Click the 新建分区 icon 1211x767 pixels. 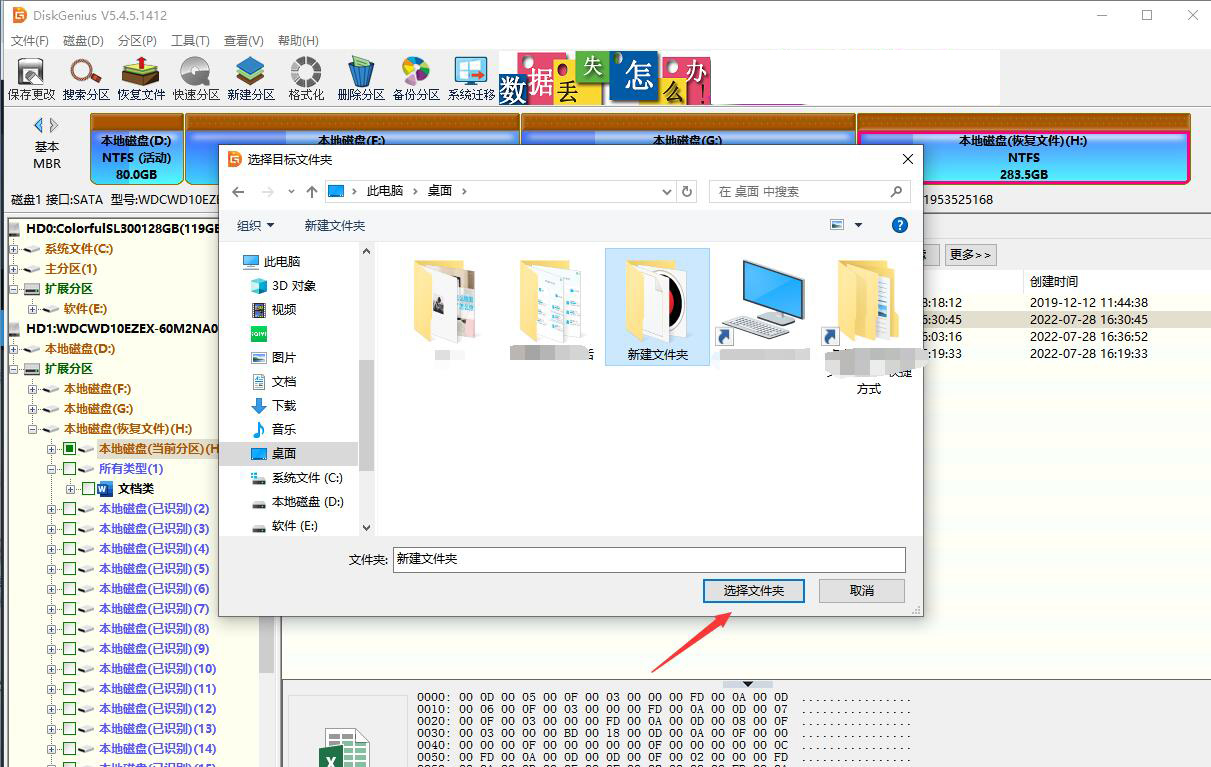point(251,78)
